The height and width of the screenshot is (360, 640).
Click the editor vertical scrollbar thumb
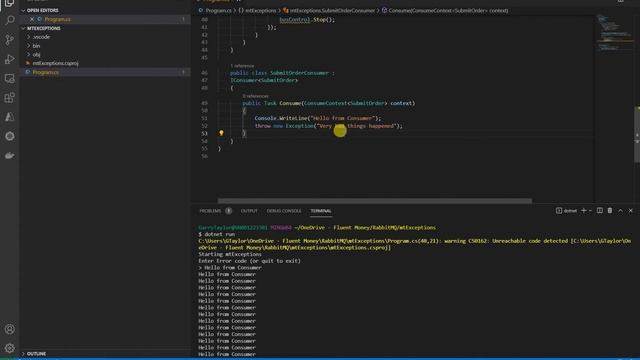pos(637,134)
